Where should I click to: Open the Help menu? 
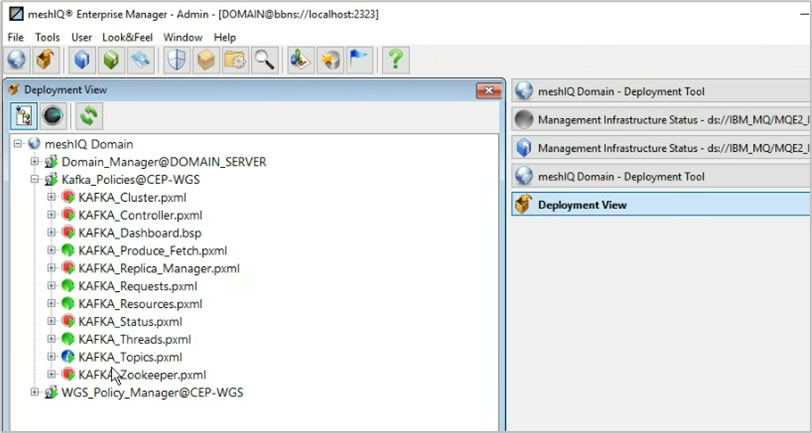(x=225, y=37)
